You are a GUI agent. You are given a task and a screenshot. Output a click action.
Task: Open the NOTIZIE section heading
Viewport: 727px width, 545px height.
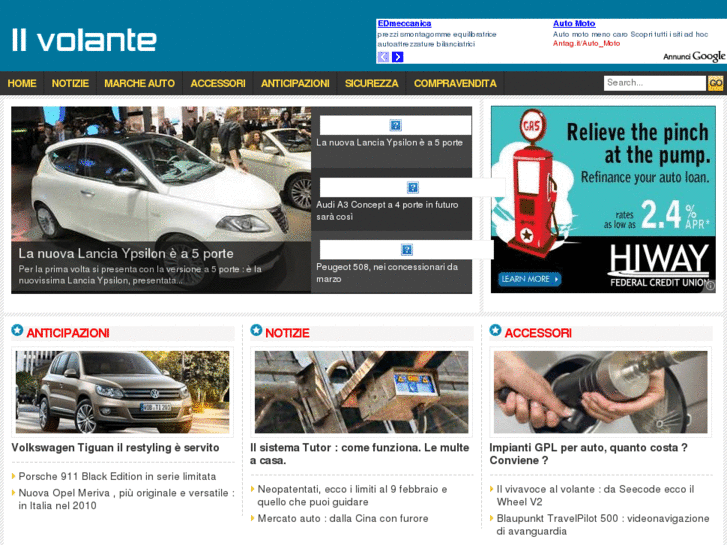[287, 333]
